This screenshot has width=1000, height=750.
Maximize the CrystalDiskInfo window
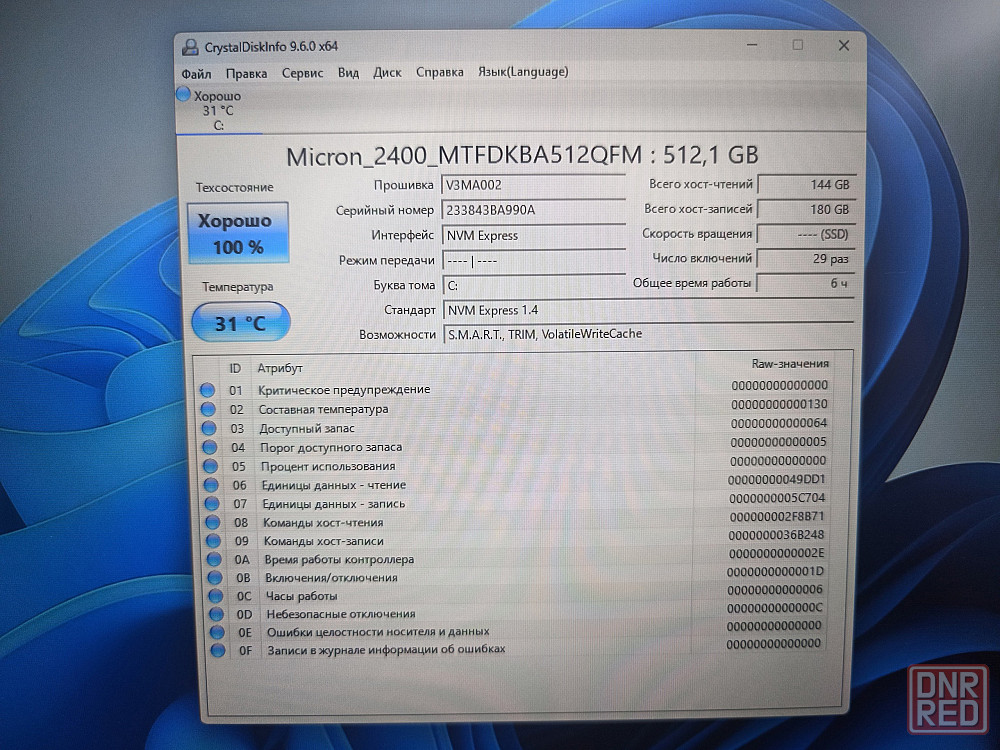(x=797, y=45)
